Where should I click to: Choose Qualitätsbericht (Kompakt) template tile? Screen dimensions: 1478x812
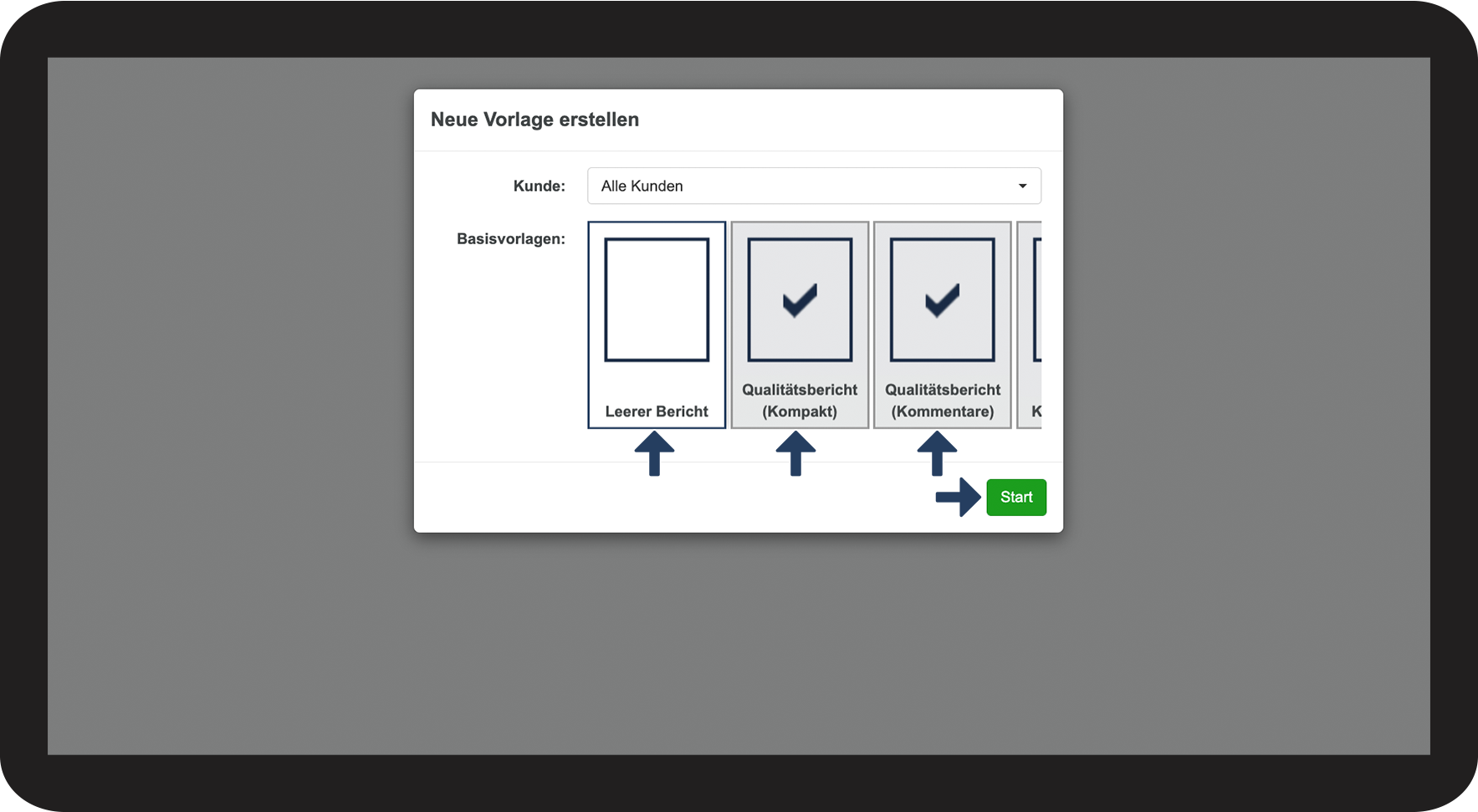click(x=800, y=324)
